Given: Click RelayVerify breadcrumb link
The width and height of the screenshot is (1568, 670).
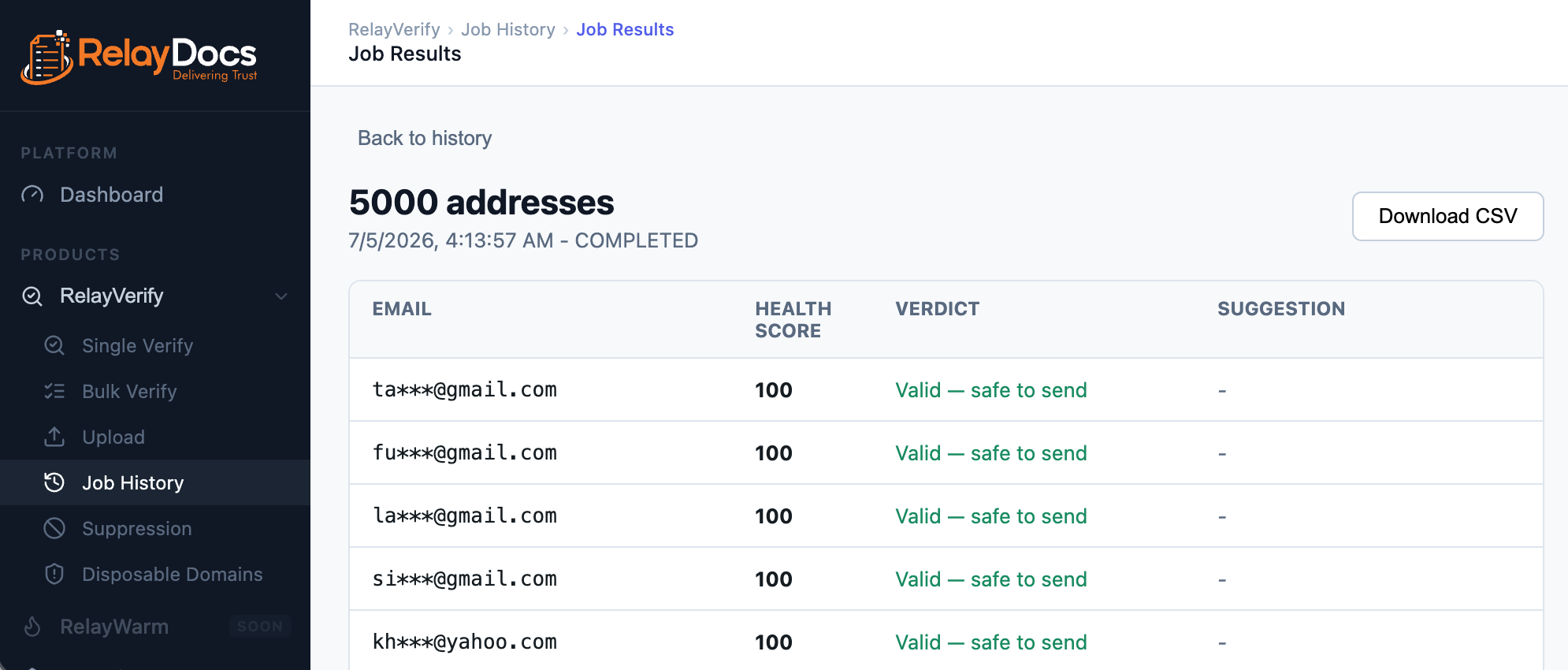Looking at the screenshot, I should click(394, 30).
